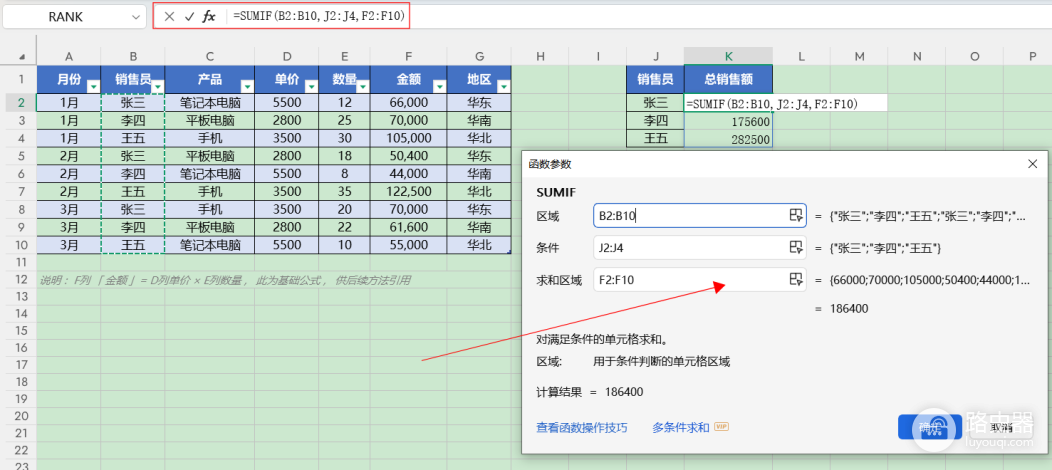The image size is (1052, 470).
Task: Click cell K3 with value 175600
Action: [x=728, y=121]
